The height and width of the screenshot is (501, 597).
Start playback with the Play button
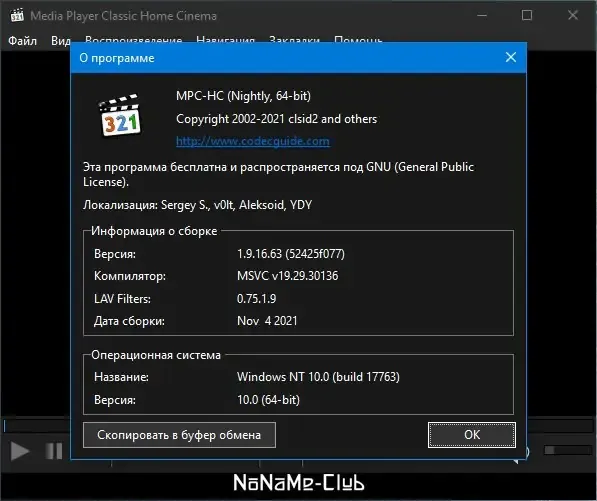coord(19,452)
